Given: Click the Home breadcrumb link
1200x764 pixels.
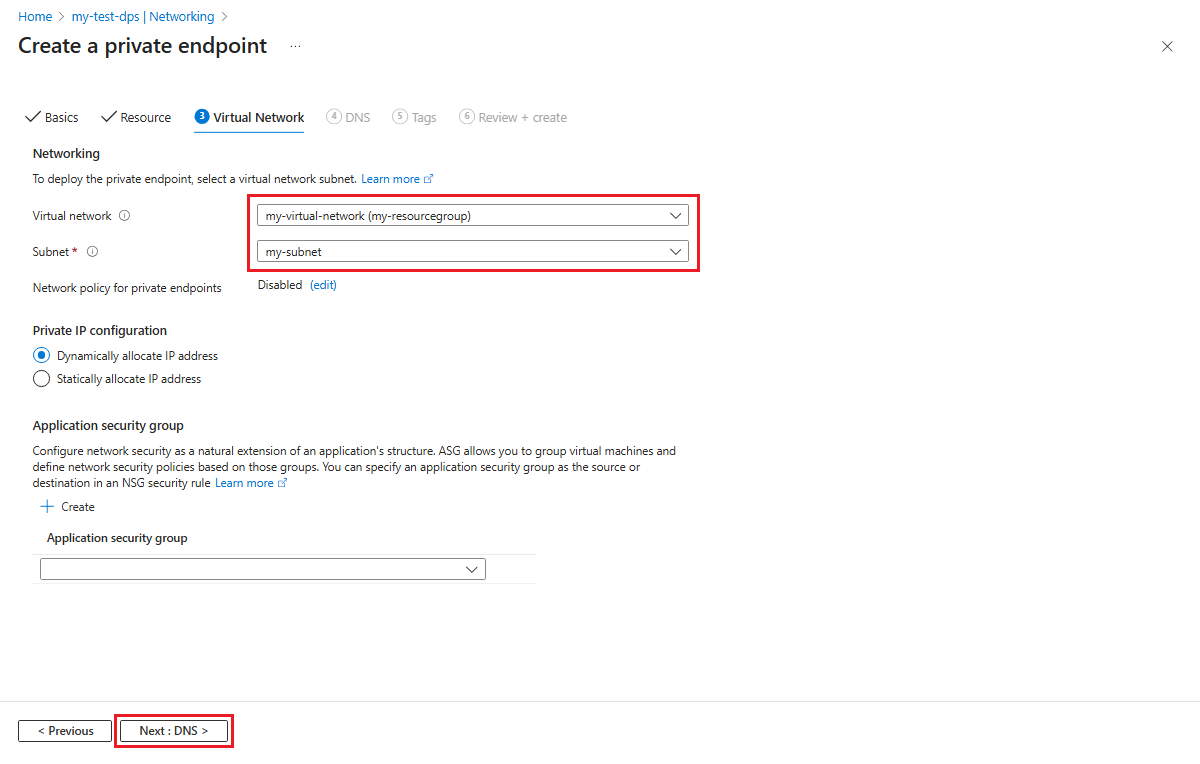Looking at the screenshot, I should tap(35, 16).
